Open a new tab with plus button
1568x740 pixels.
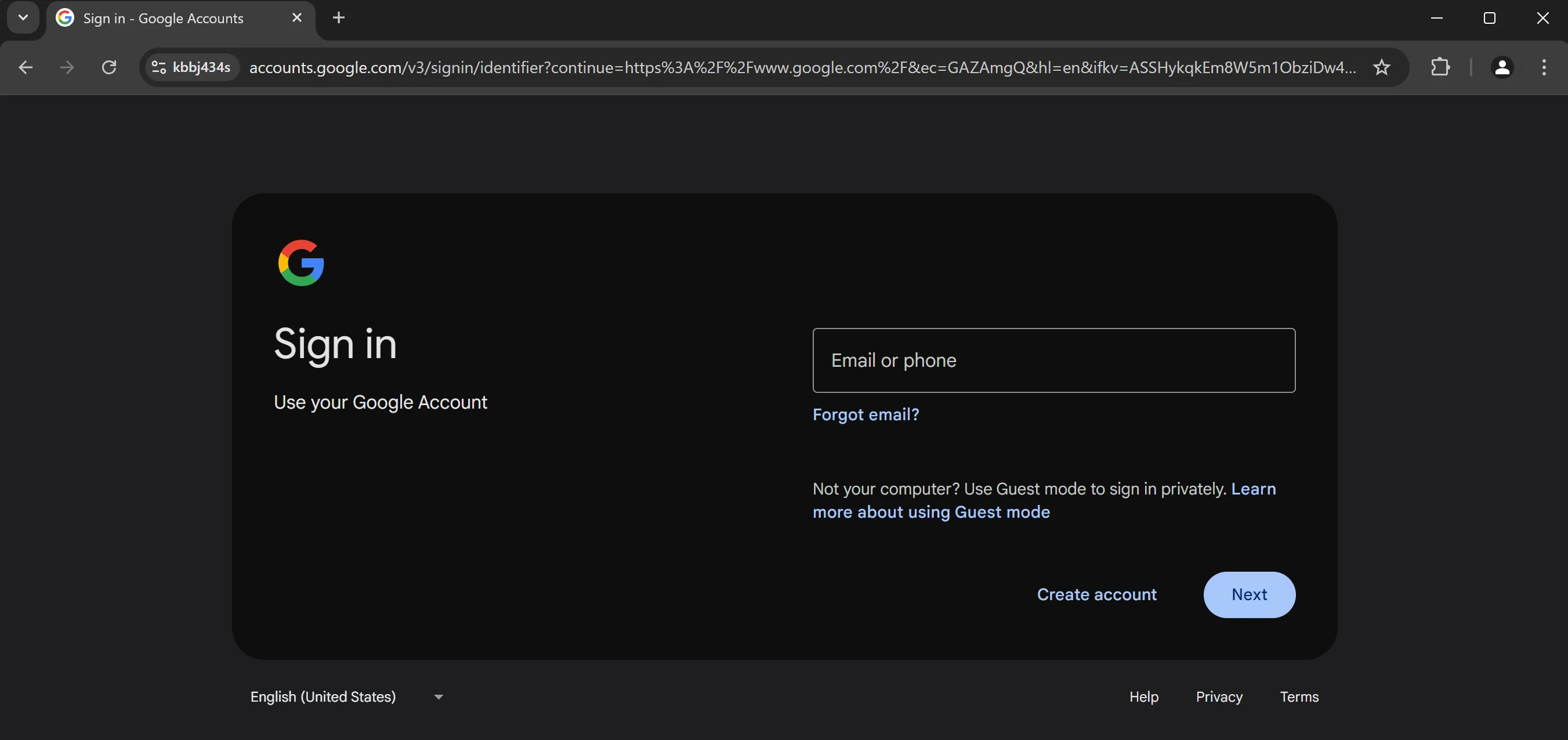coord(339,17)
